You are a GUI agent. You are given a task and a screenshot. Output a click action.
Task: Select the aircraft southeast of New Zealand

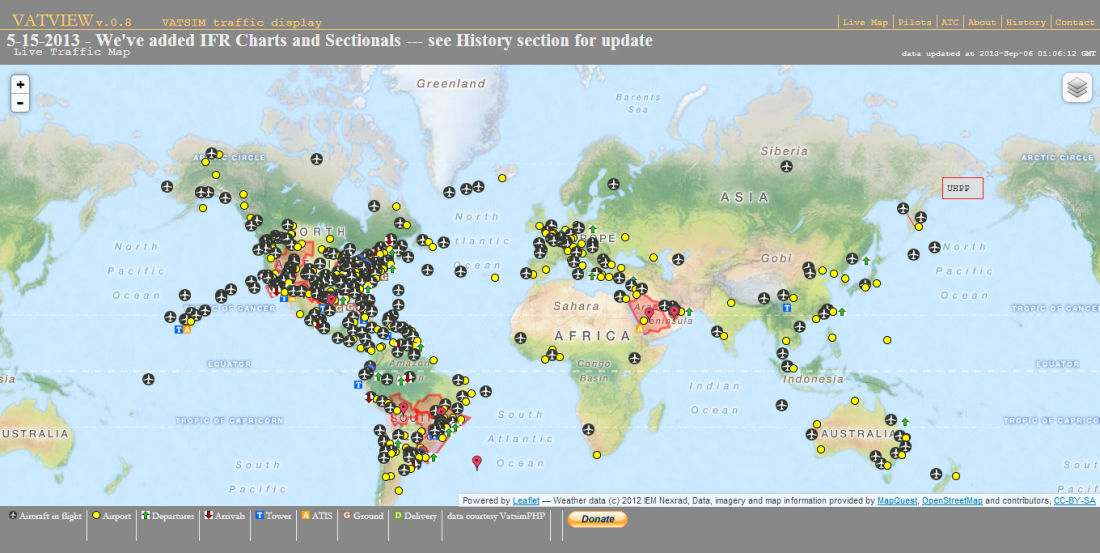point(936,474)
